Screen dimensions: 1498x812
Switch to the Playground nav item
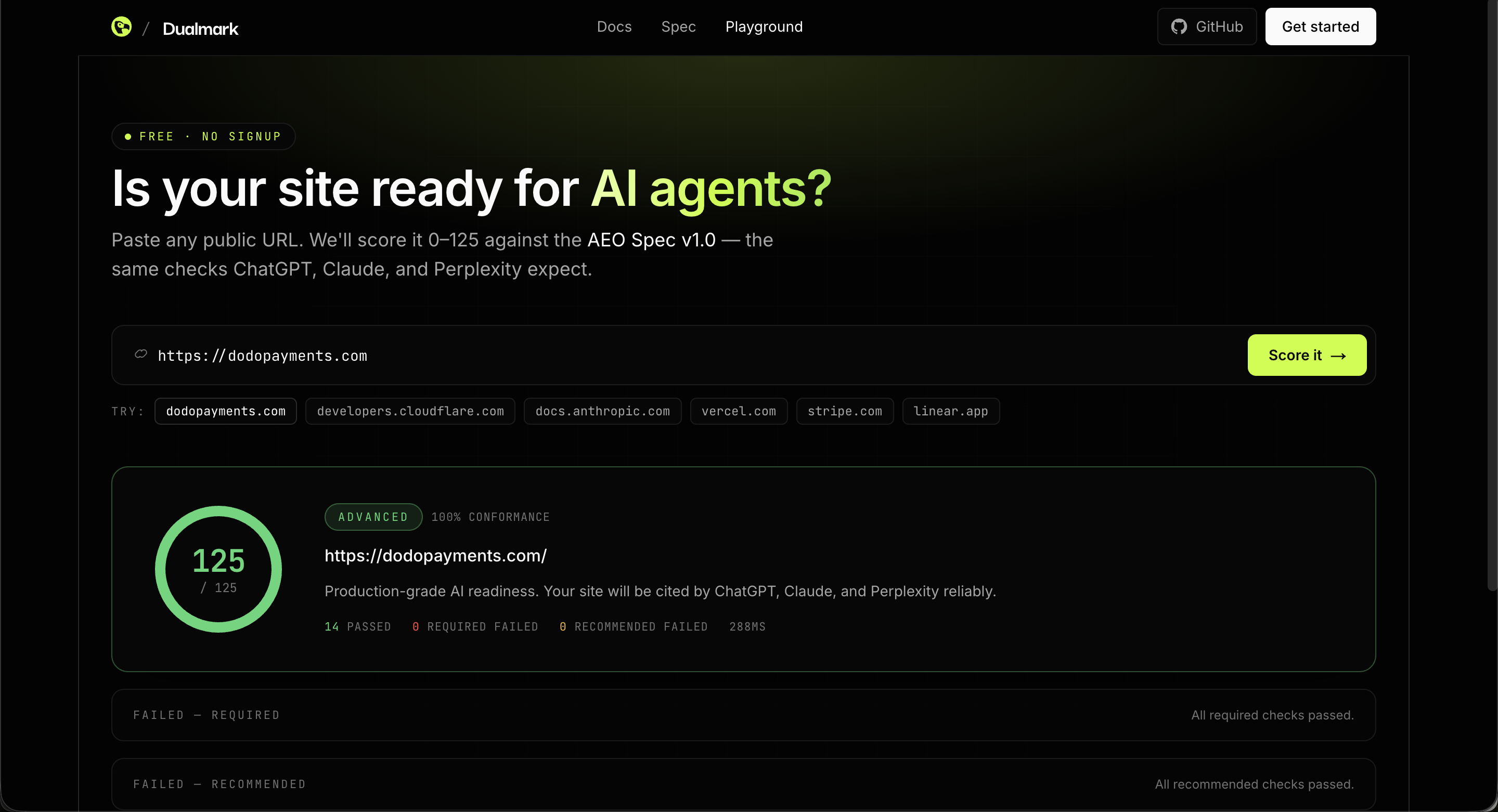point(764,27)
